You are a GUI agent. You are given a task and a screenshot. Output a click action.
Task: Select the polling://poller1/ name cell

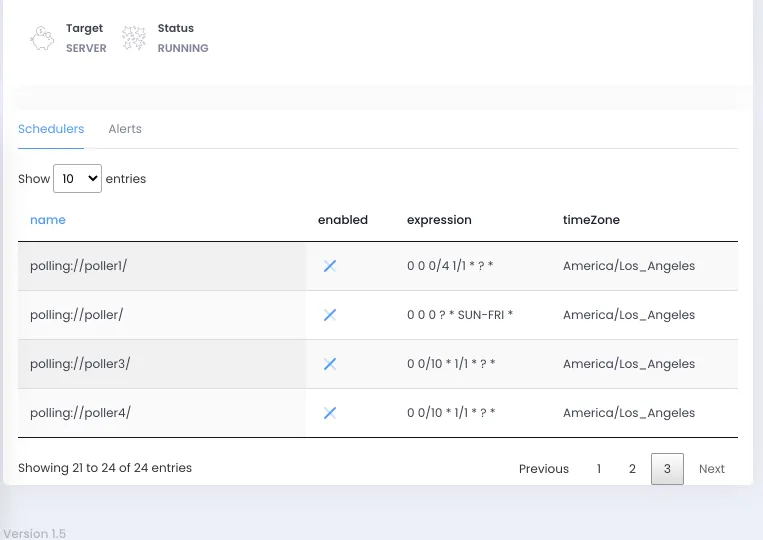tap(162, 266)
